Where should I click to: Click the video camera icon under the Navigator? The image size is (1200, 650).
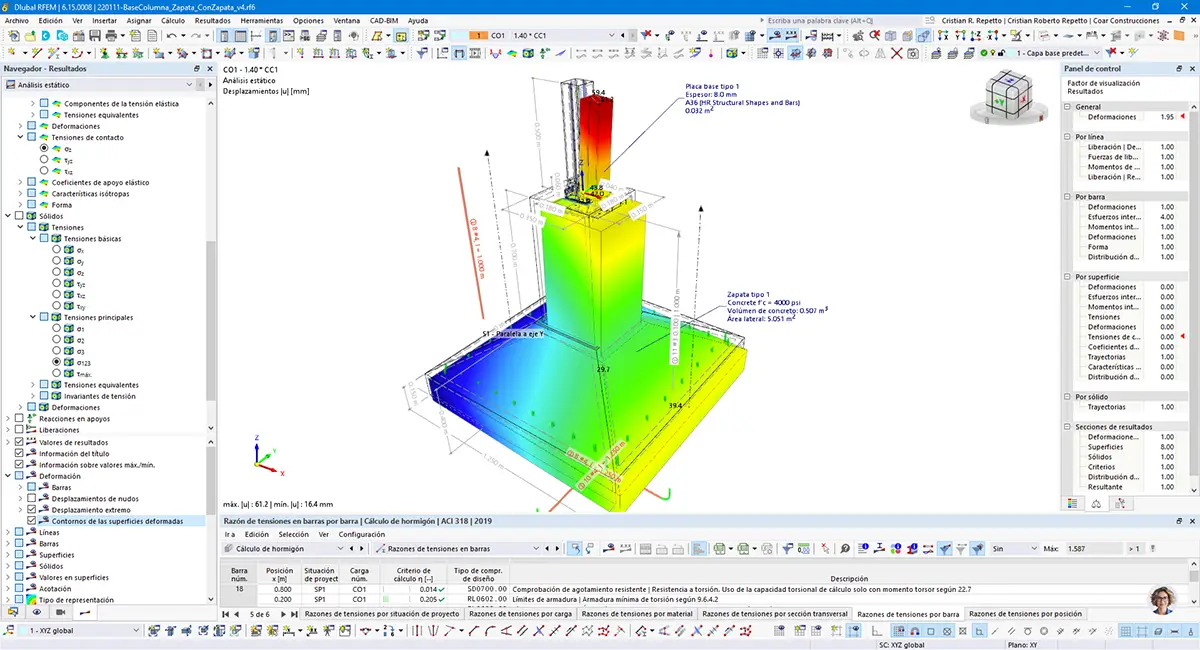60,611
